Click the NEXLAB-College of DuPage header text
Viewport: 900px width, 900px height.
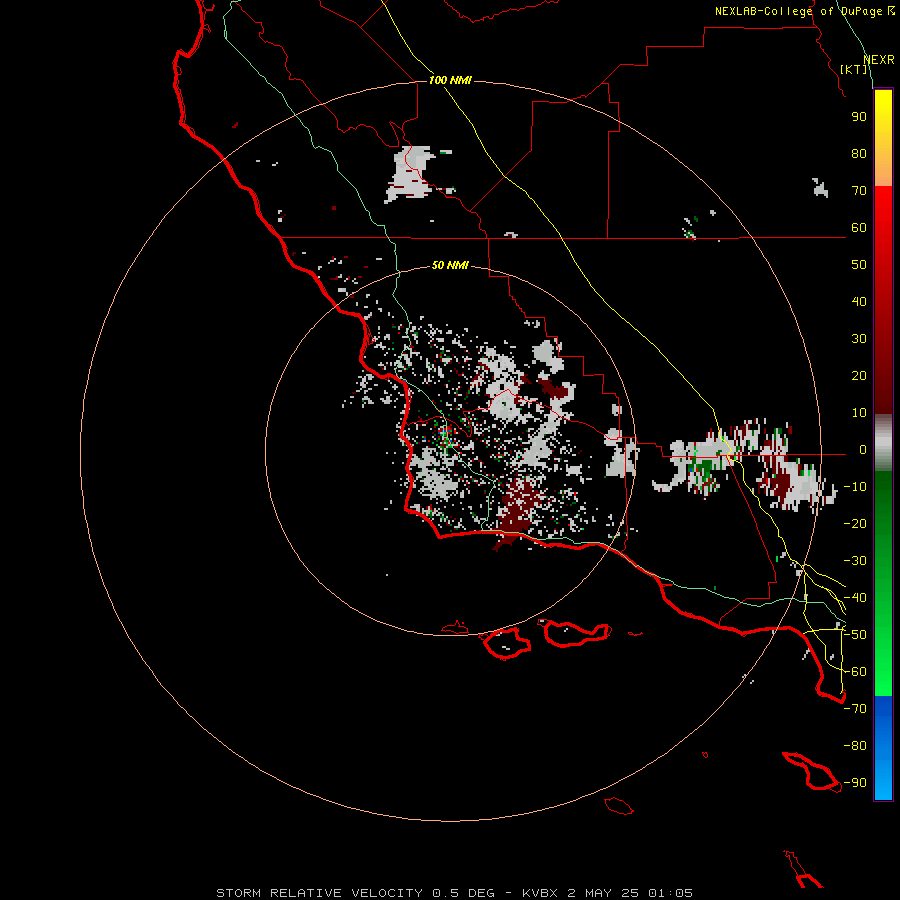click(805, 11)
